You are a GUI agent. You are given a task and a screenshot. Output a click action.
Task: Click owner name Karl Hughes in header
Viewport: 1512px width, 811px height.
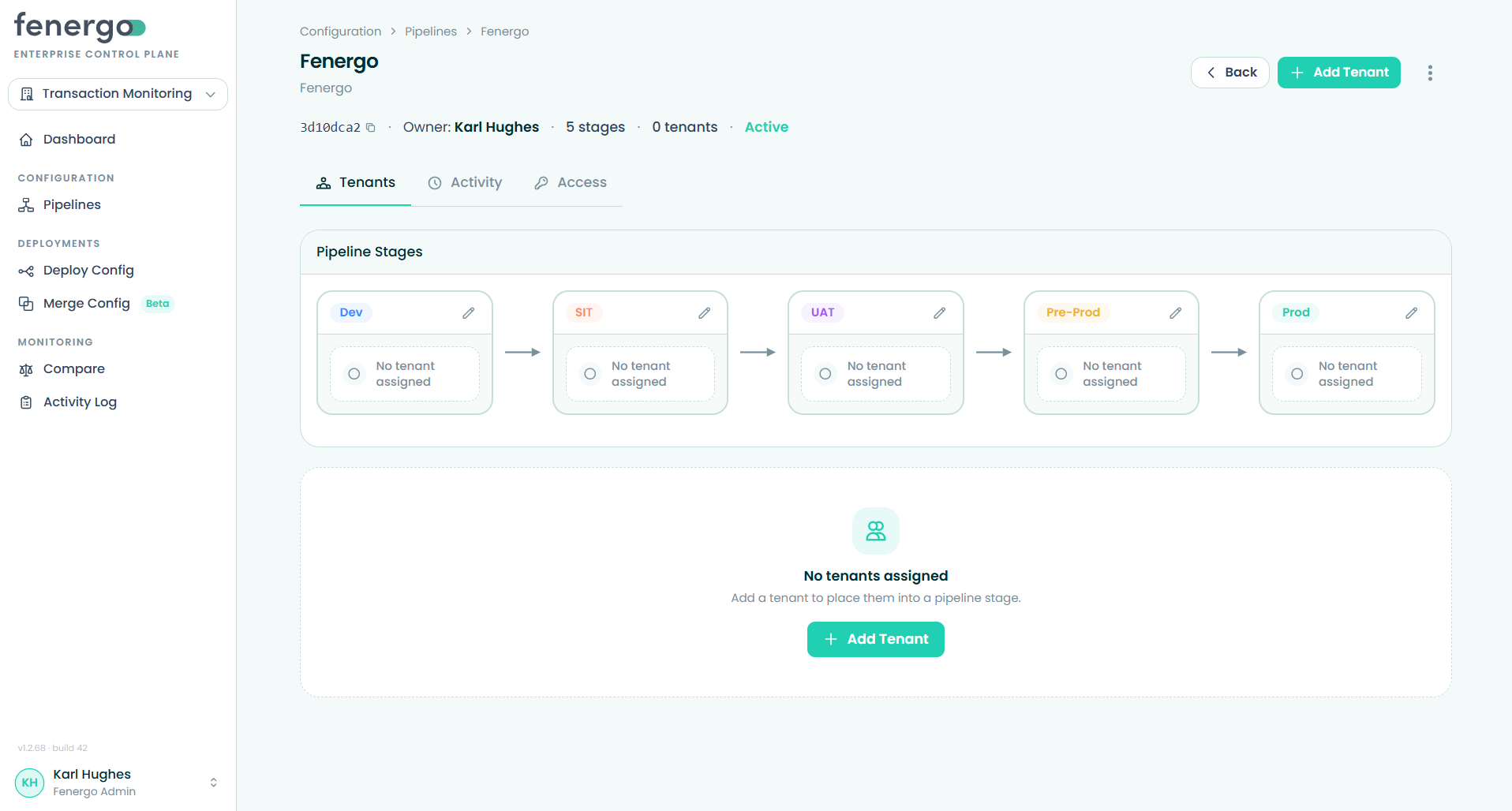496,127
